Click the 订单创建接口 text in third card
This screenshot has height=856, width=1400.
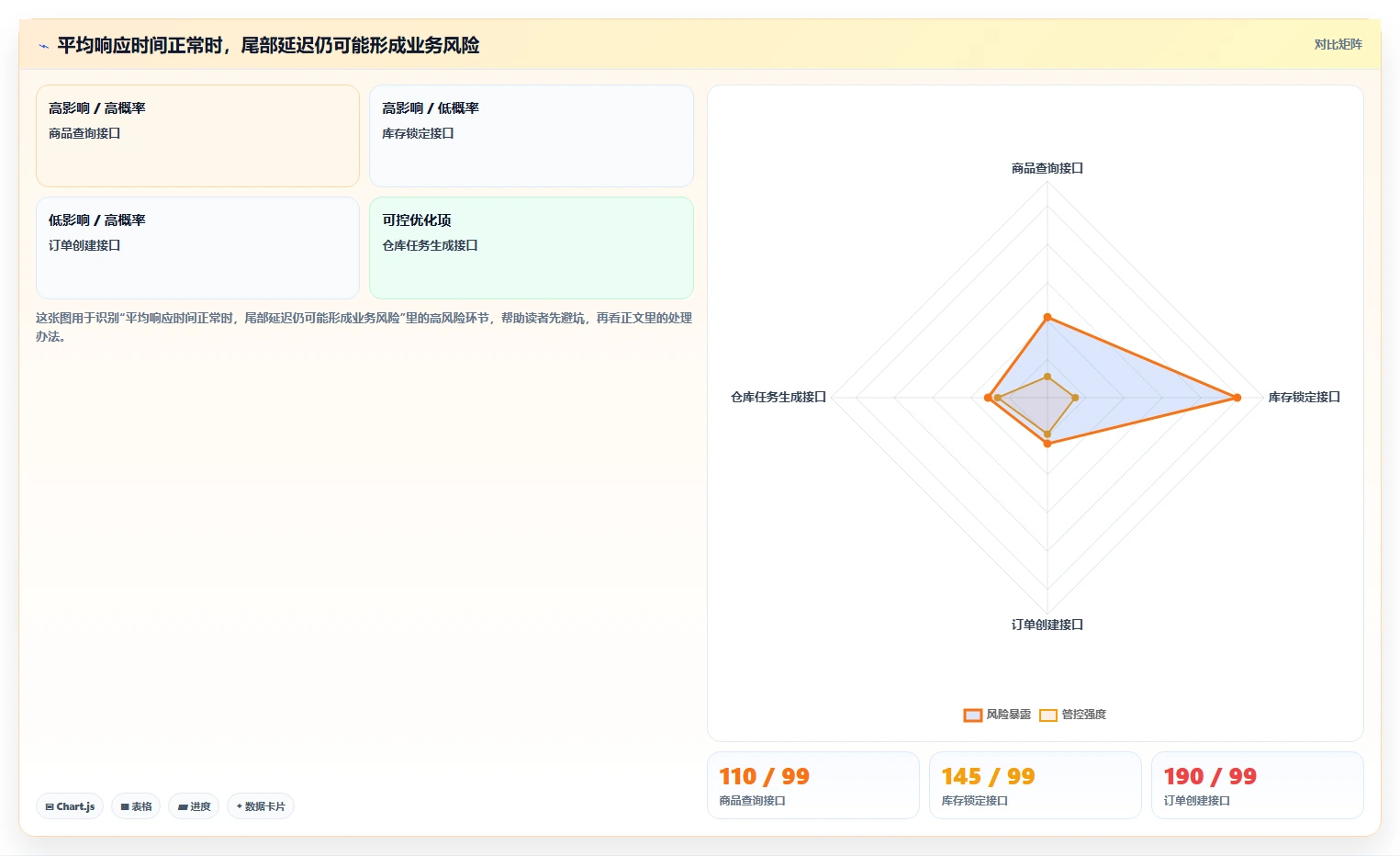point(84,245)
